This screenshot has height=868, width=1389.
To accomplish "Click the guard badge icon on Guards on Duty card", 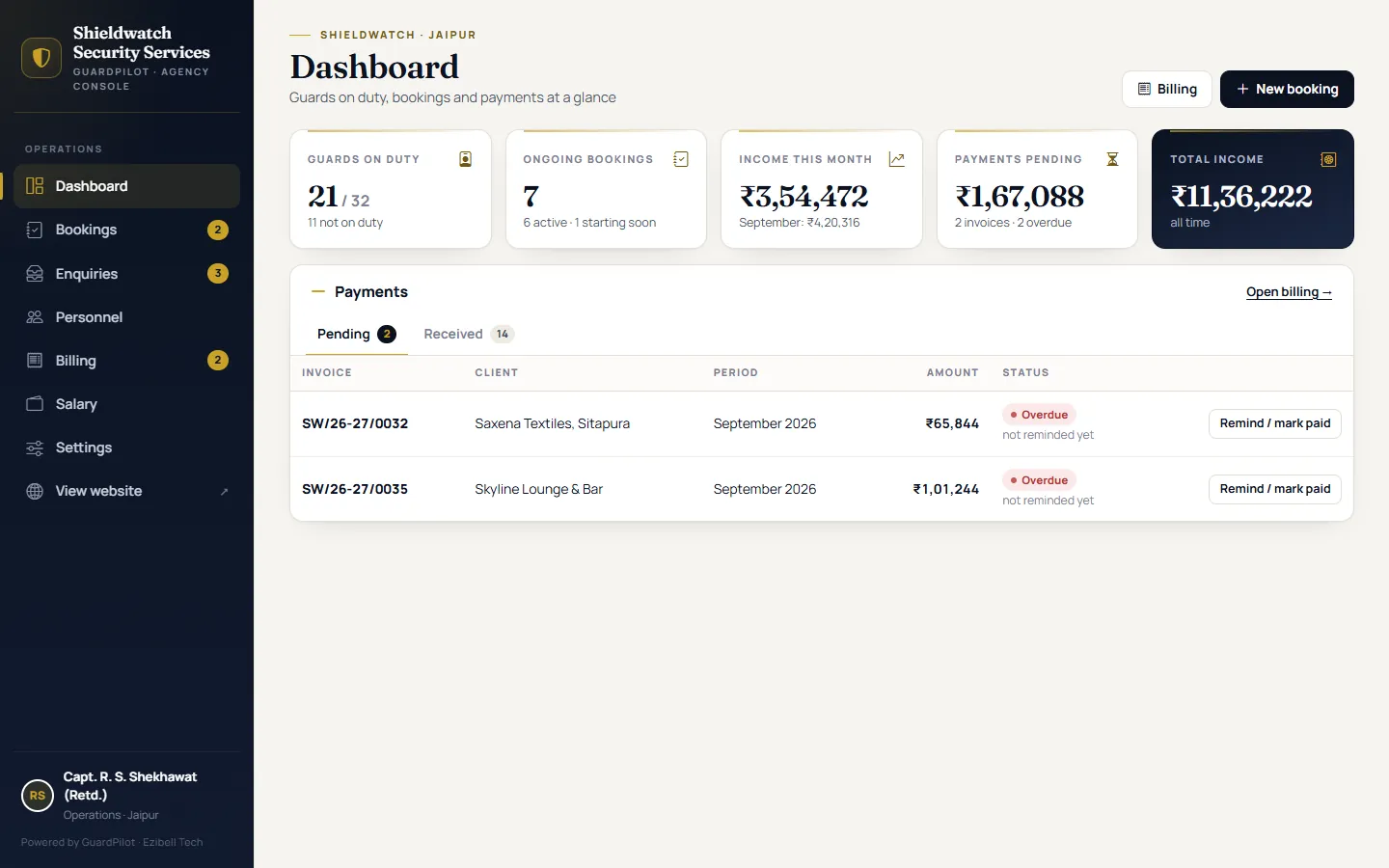I will 465,159.
